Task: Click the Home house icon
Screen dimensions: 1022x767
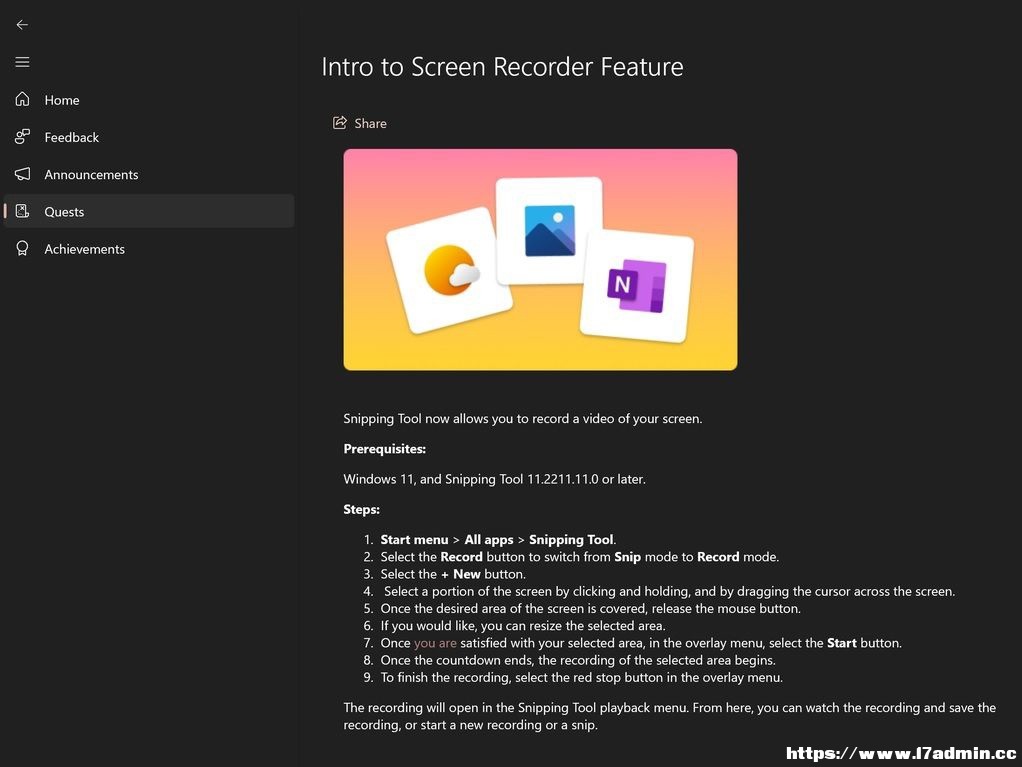Action: pos(22,99)
